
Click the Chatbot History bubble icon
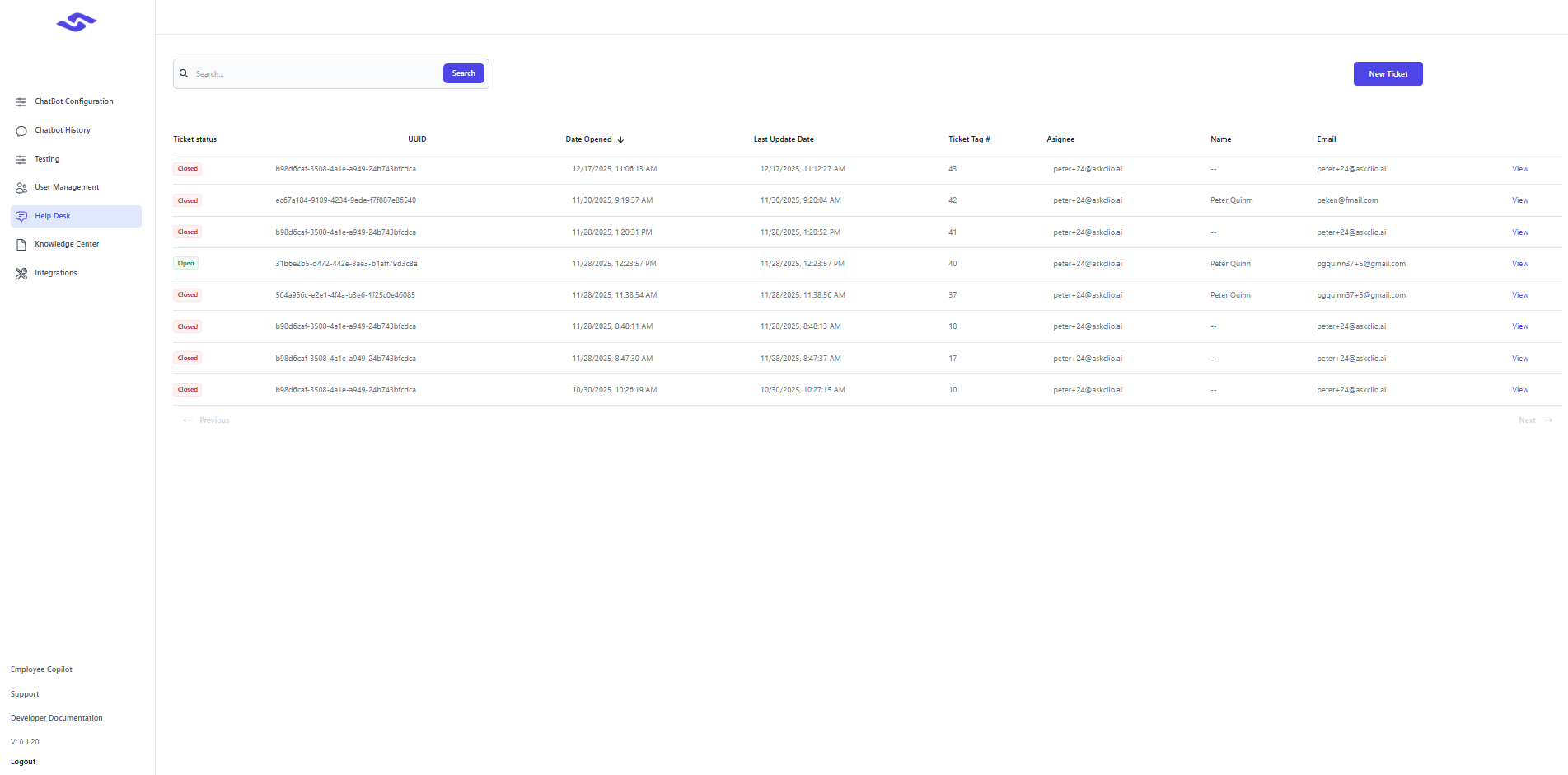click(21, 131)
